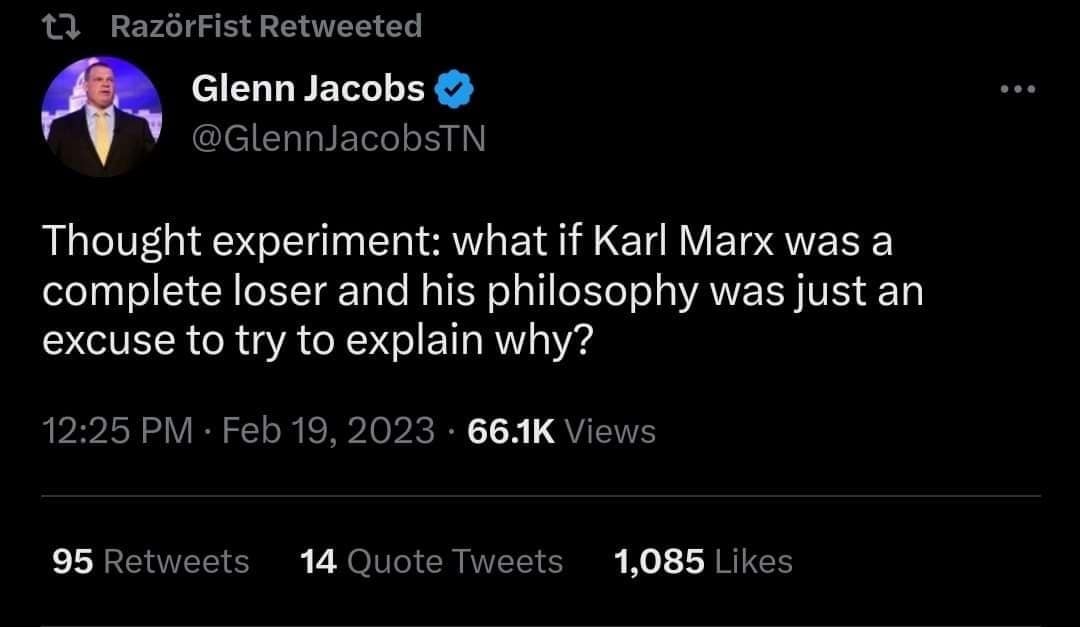Open the 95 Retweets list

(150, 561)
